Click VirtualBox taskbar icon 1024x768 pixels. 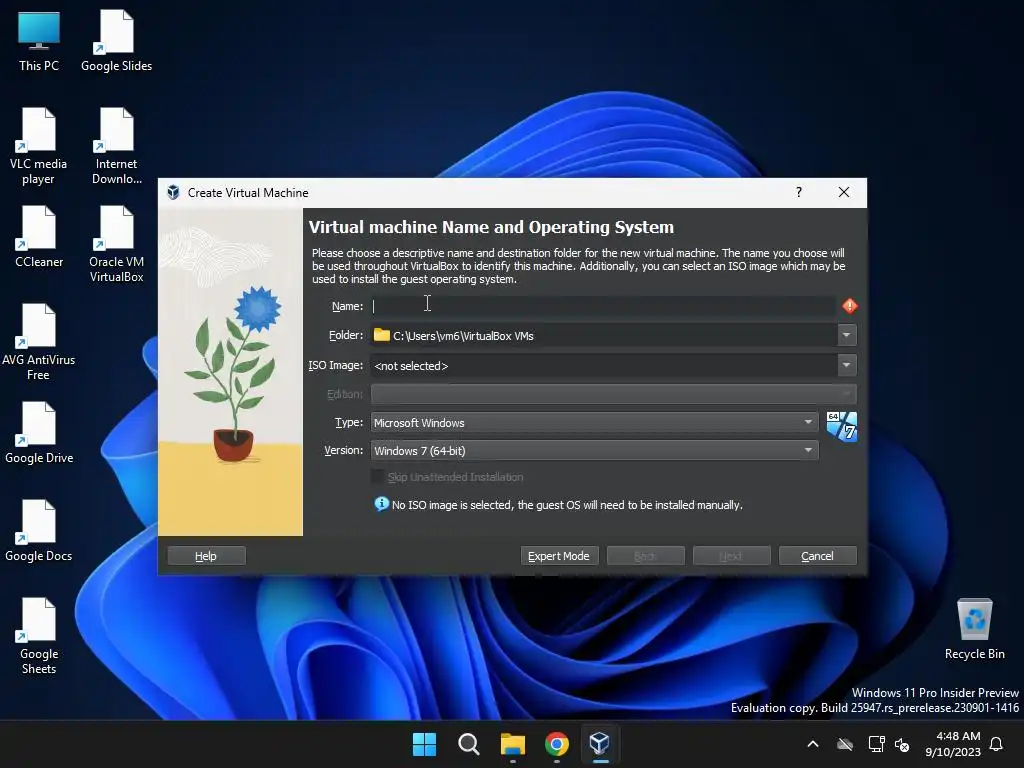coord(600,744)
